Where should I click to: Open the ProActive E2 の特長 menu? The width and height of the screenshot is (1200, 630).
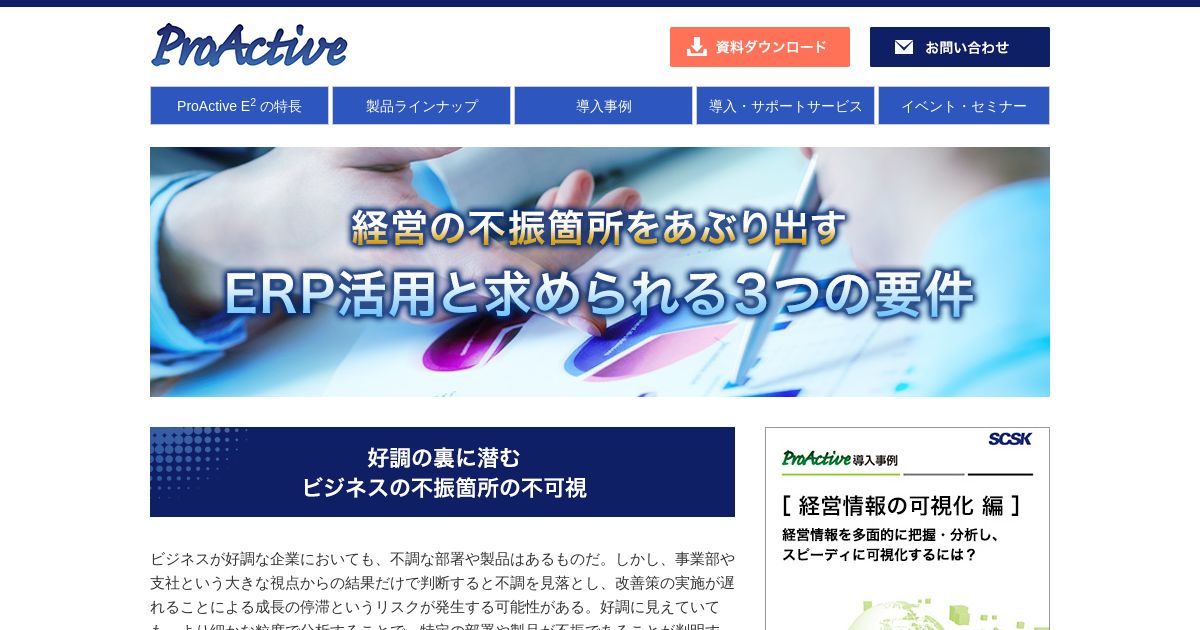pyautogui.click(x=239, y=105)
